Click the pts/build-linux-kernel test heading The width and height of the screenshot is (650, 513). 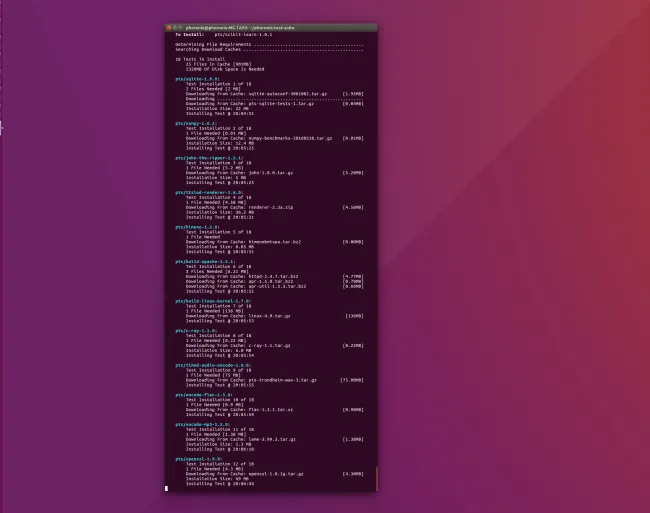coord(213,301)
